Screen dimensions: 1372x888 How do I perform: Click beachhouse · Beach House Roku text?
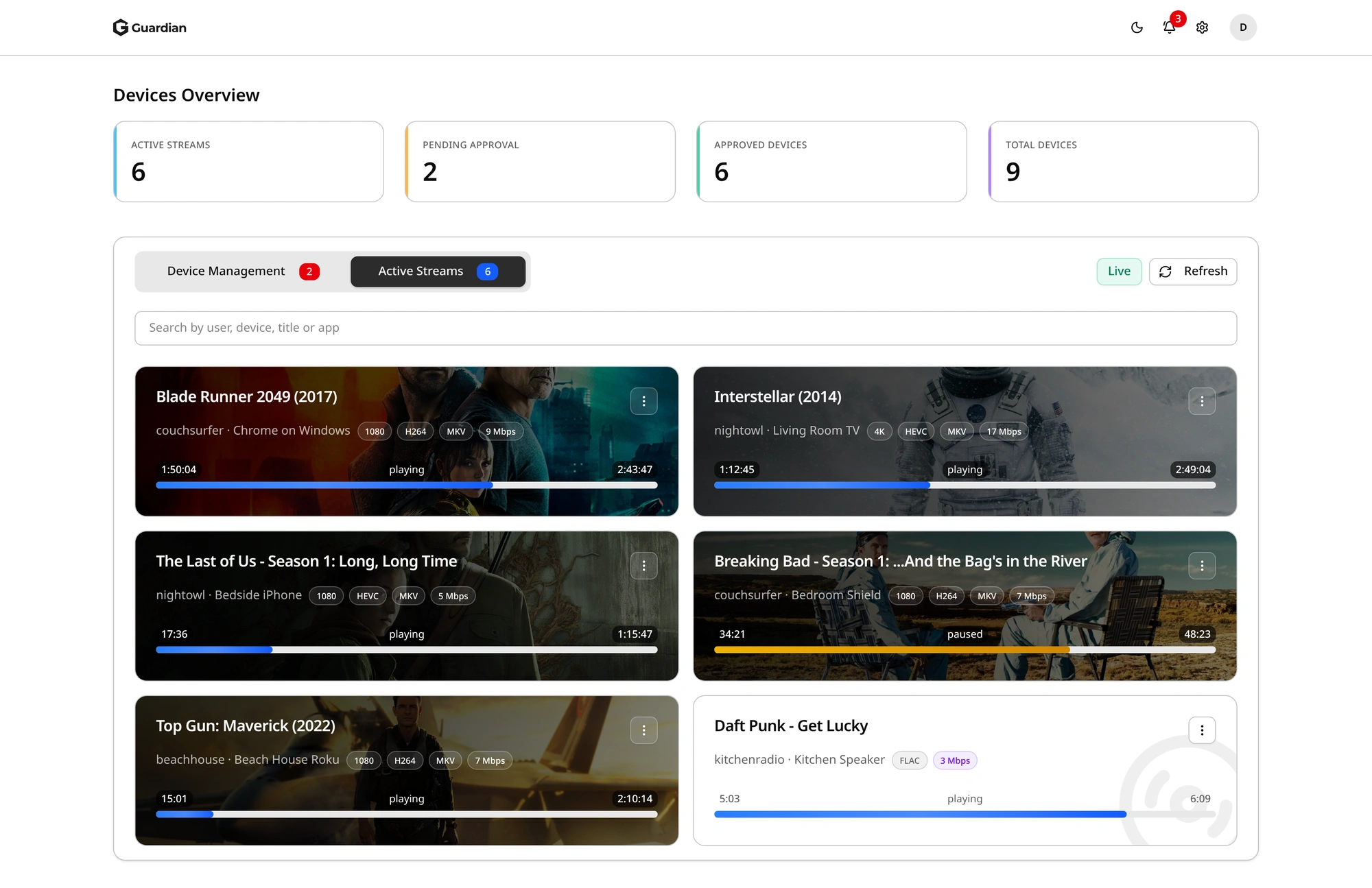pos(248,760)
